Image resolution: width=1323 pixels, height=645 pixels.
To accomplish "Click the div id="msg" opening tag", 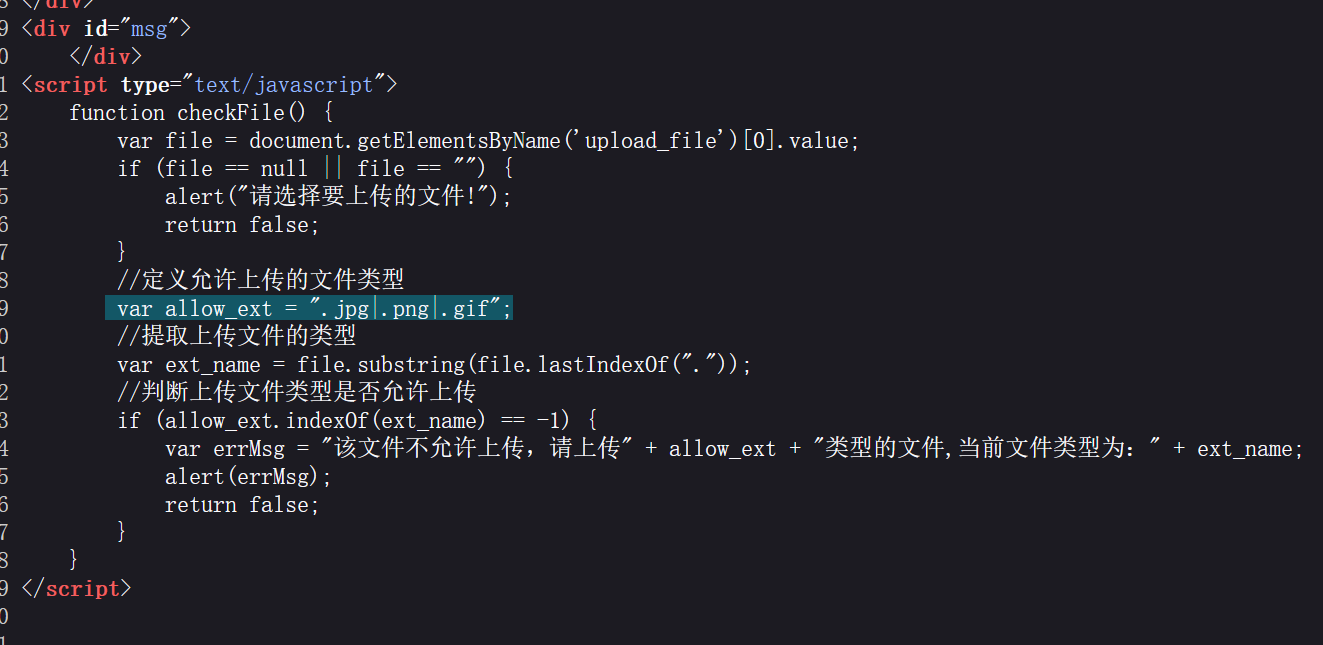I will click(x=105, y=28).
